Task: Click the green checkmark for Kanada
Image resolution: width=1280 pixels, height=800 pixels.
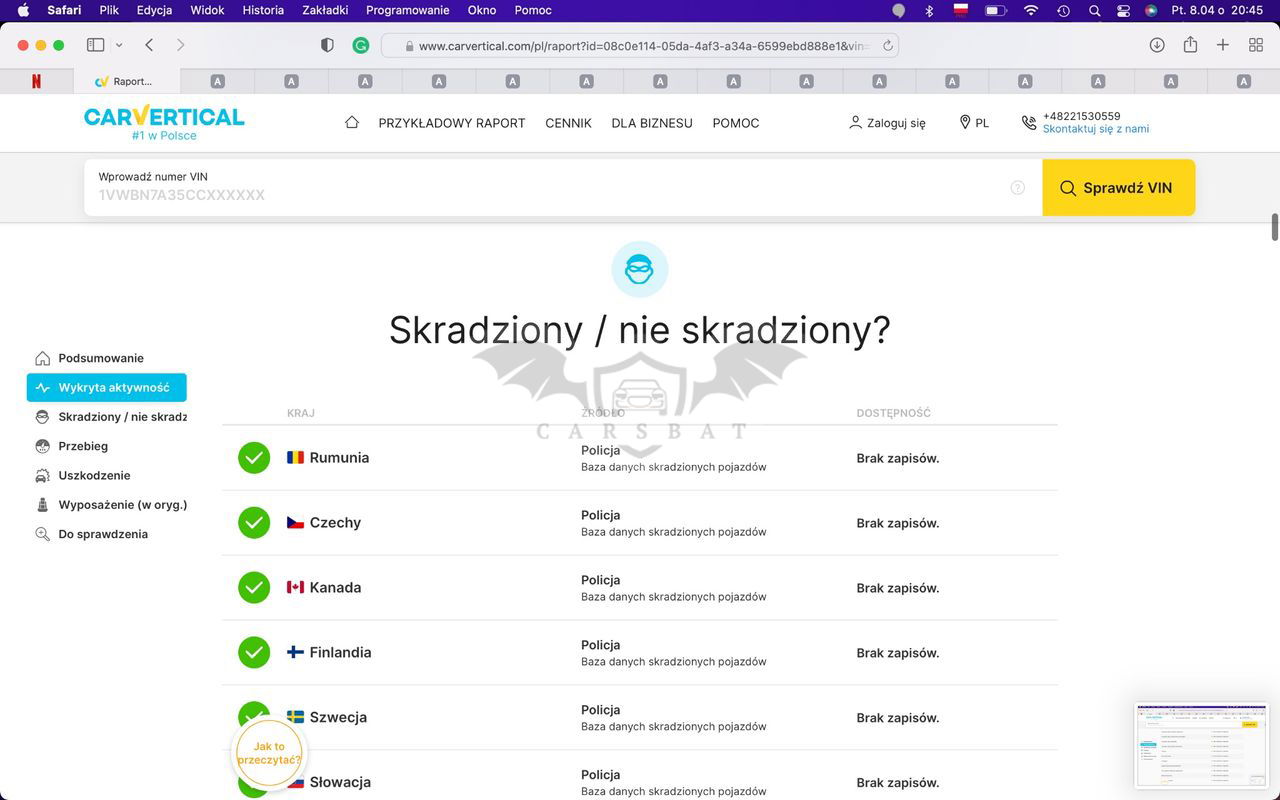Action: point(254,588)
